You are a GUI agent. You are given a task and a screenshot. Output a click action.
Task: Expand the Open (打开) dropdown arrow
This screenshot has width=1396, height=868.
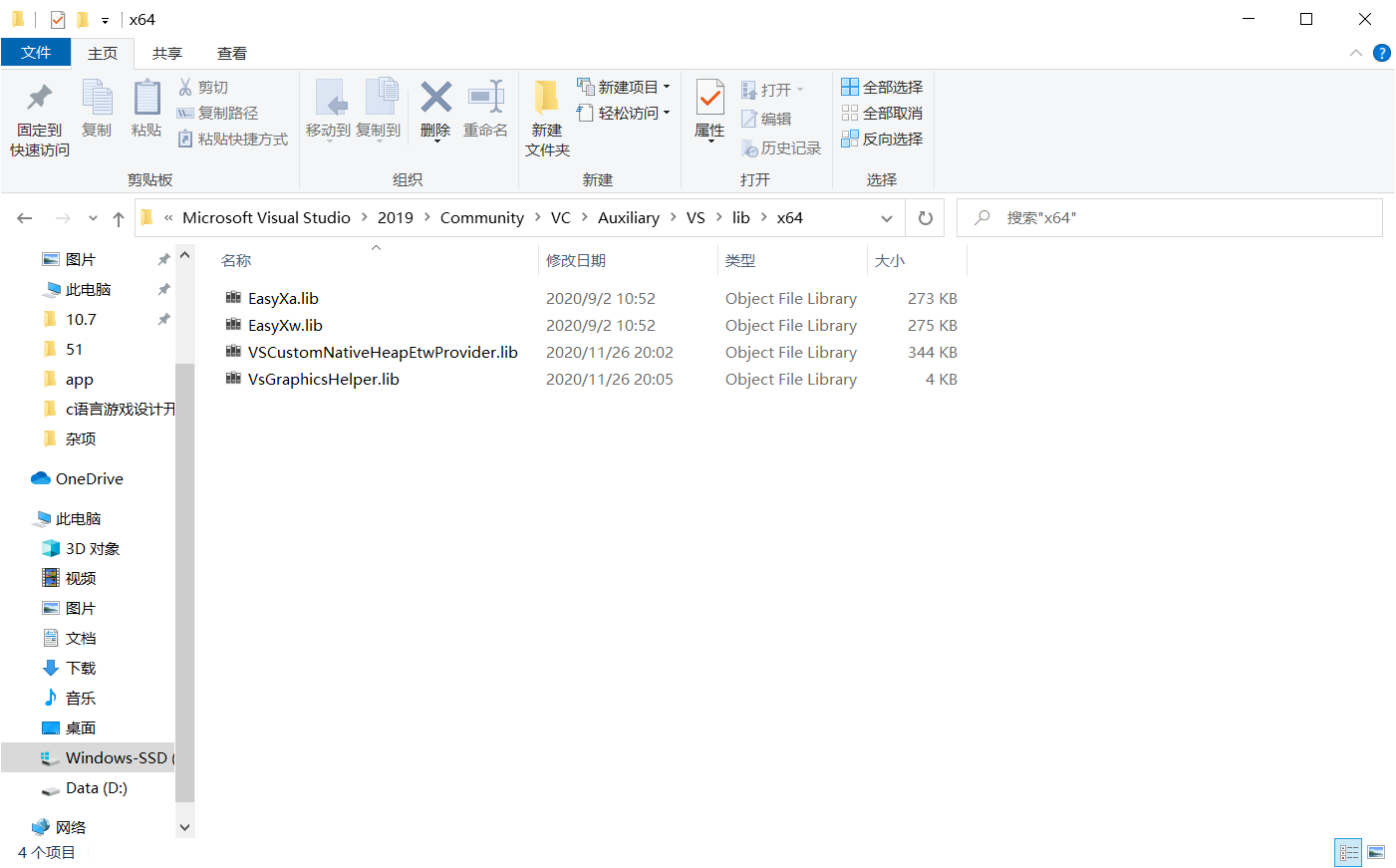click(800, 90)
